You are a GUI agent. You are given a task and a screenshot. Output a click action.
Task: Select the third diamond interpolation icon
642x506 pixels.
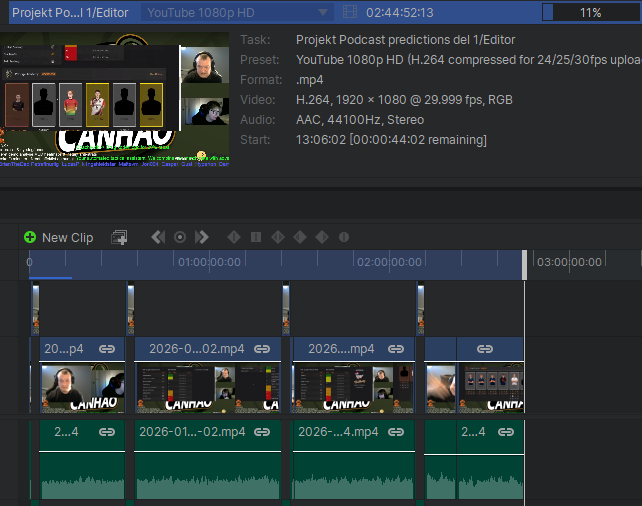tap(278, 237)
